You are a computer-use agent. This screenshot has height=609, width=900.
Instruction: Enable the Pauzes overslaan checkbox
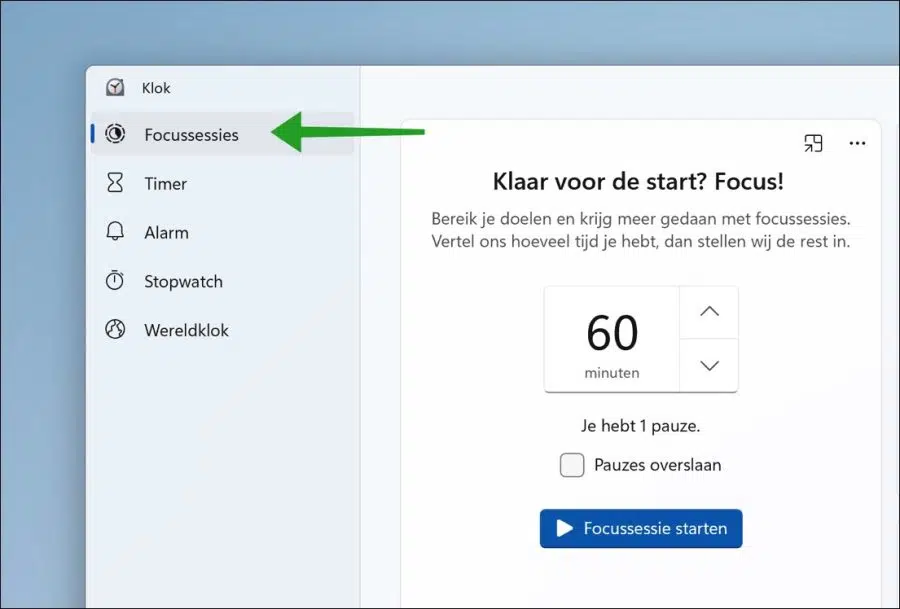pos(572,465)
